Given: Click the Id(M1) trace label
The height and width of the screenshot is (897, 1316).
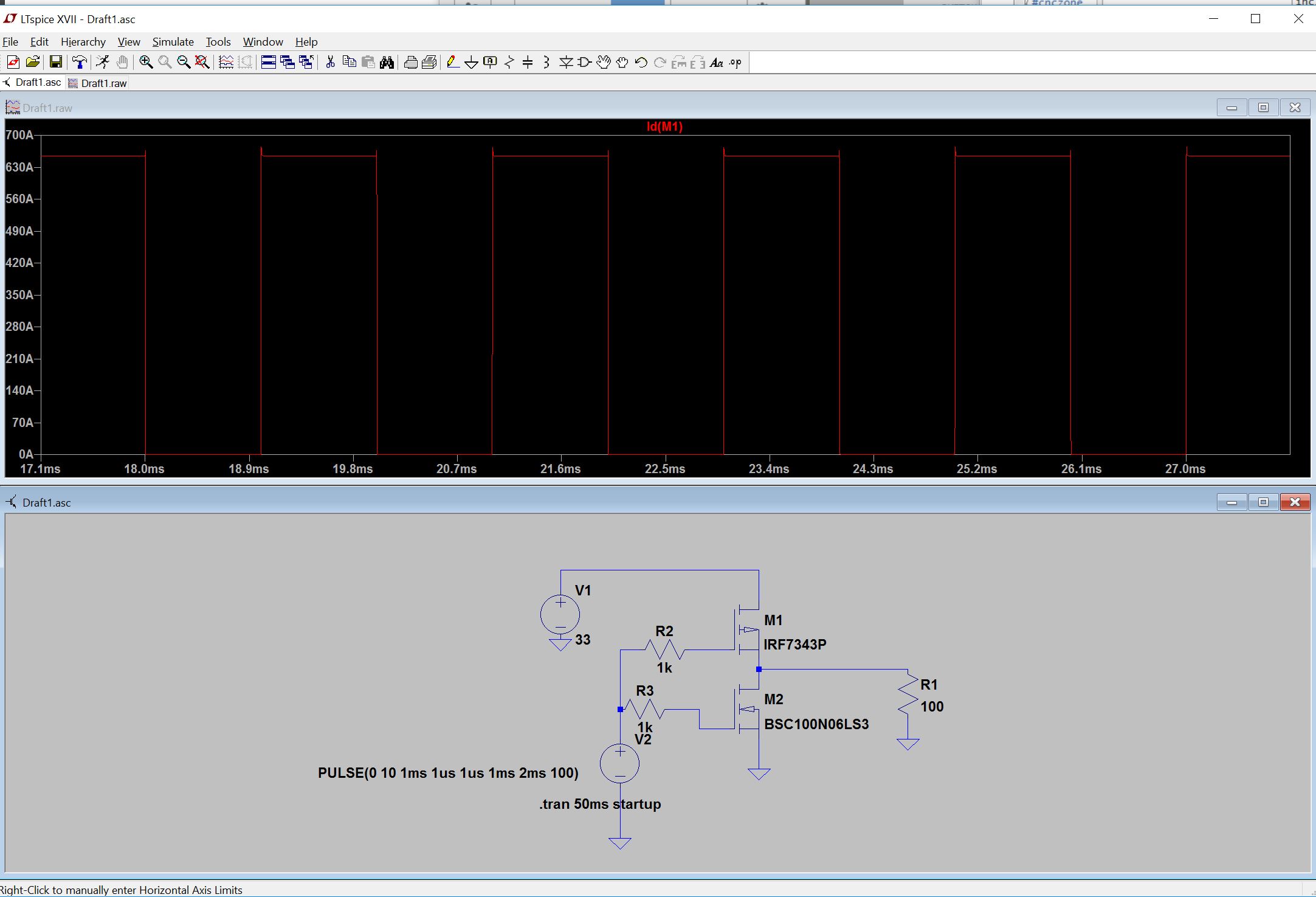Looking at the screenshot, I should click(664, 126).
